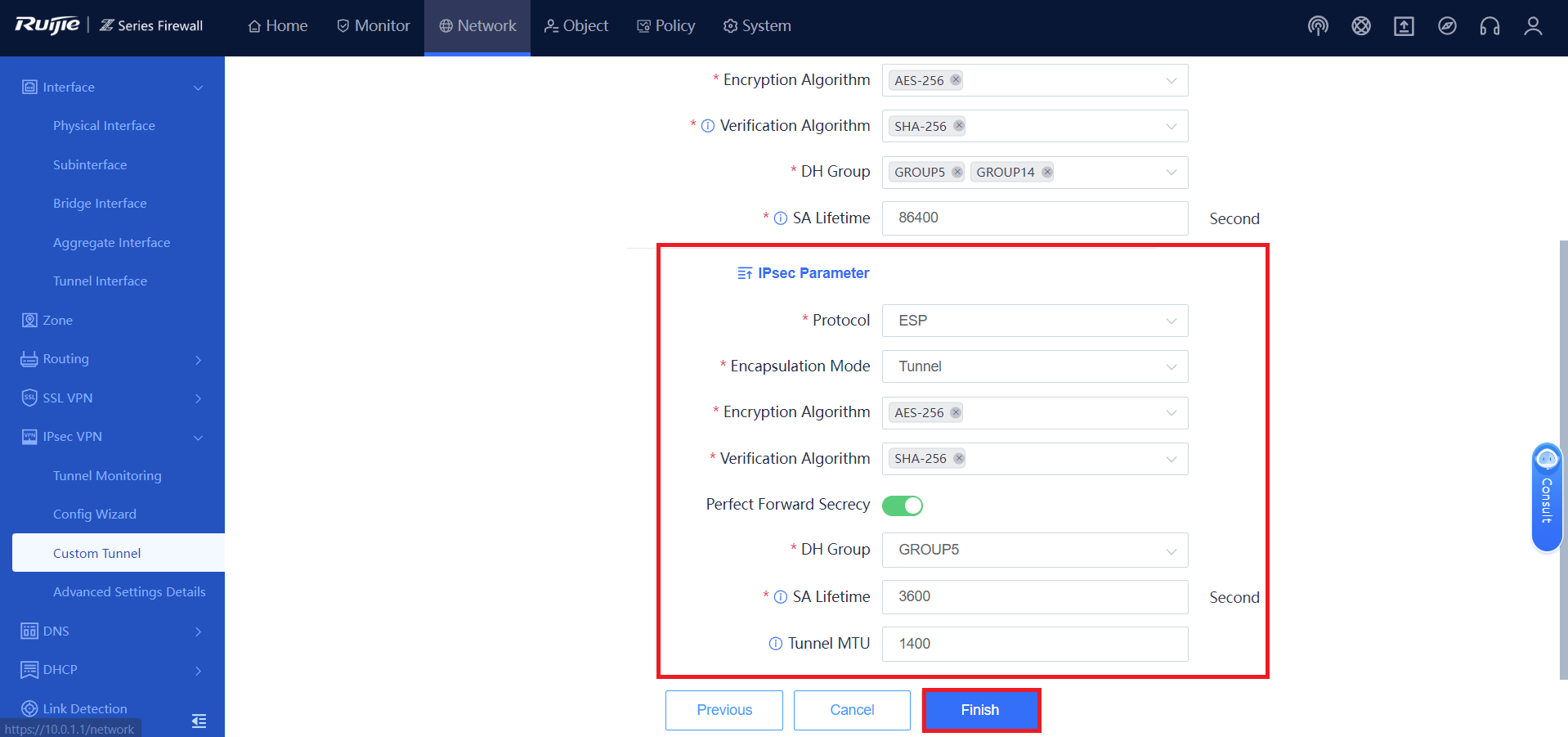
Task: Expand the SSL VPN sidebar section
Action: pyautogui.click(x=198, y=398)
